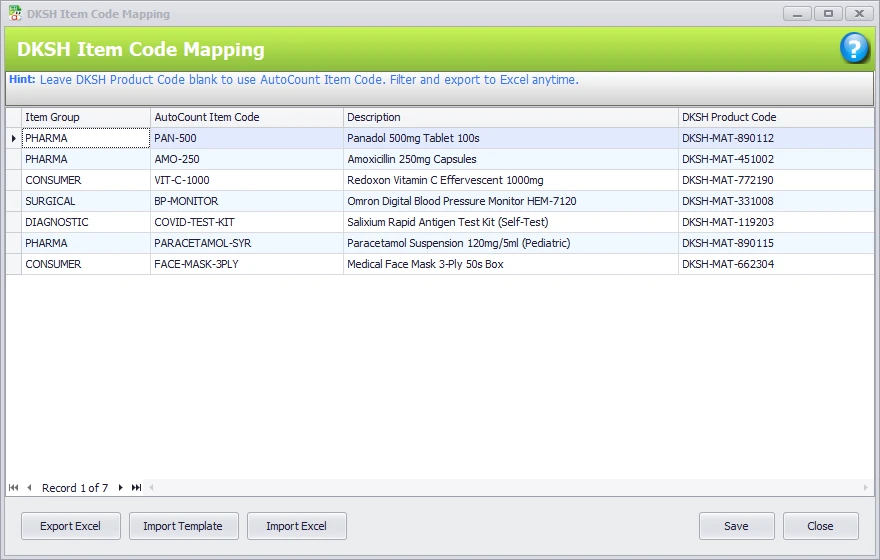
Task: Click CONSUMER group in FACE-MASK-3PLY row
Action: coord(86,264)
